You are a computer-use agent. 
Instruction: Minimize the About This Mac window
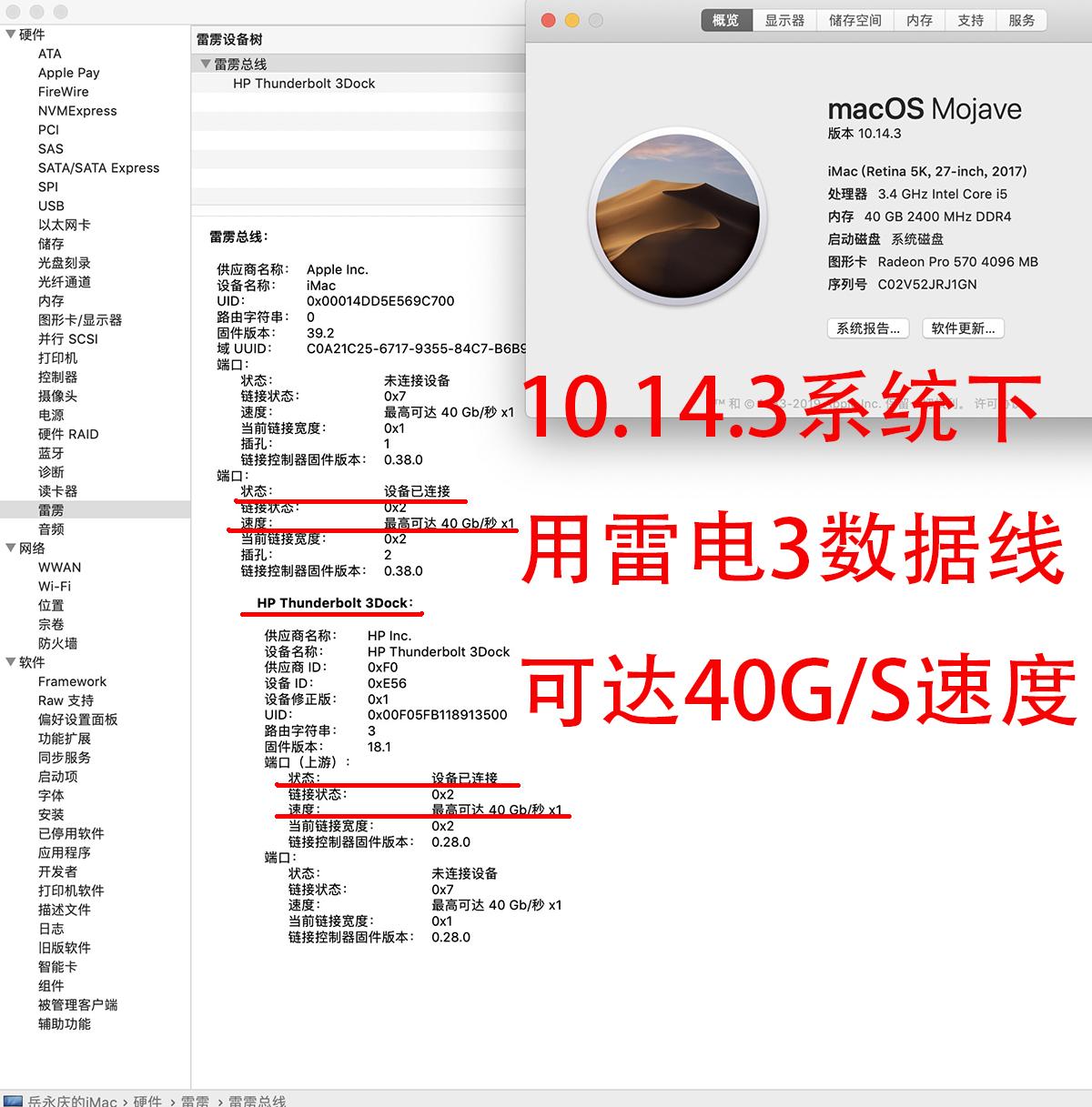click(572, 20)
